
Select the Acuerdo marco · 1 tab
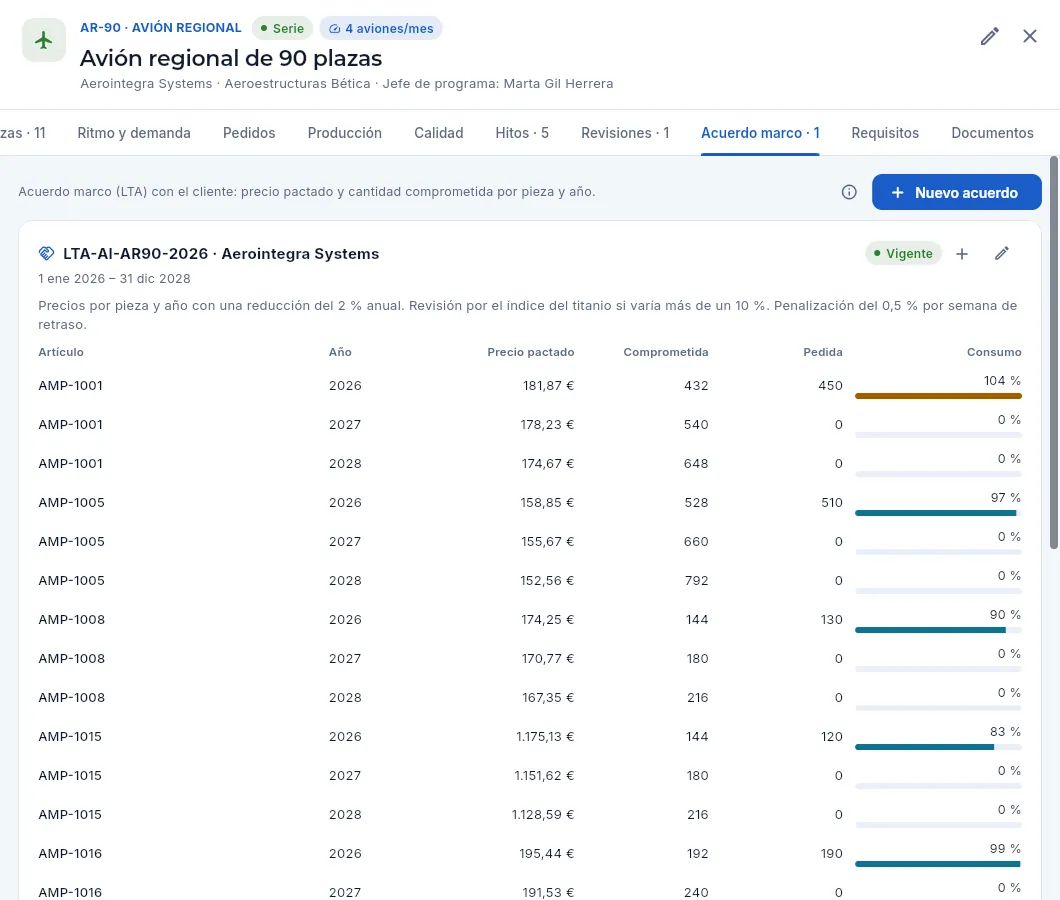[761, 133]
